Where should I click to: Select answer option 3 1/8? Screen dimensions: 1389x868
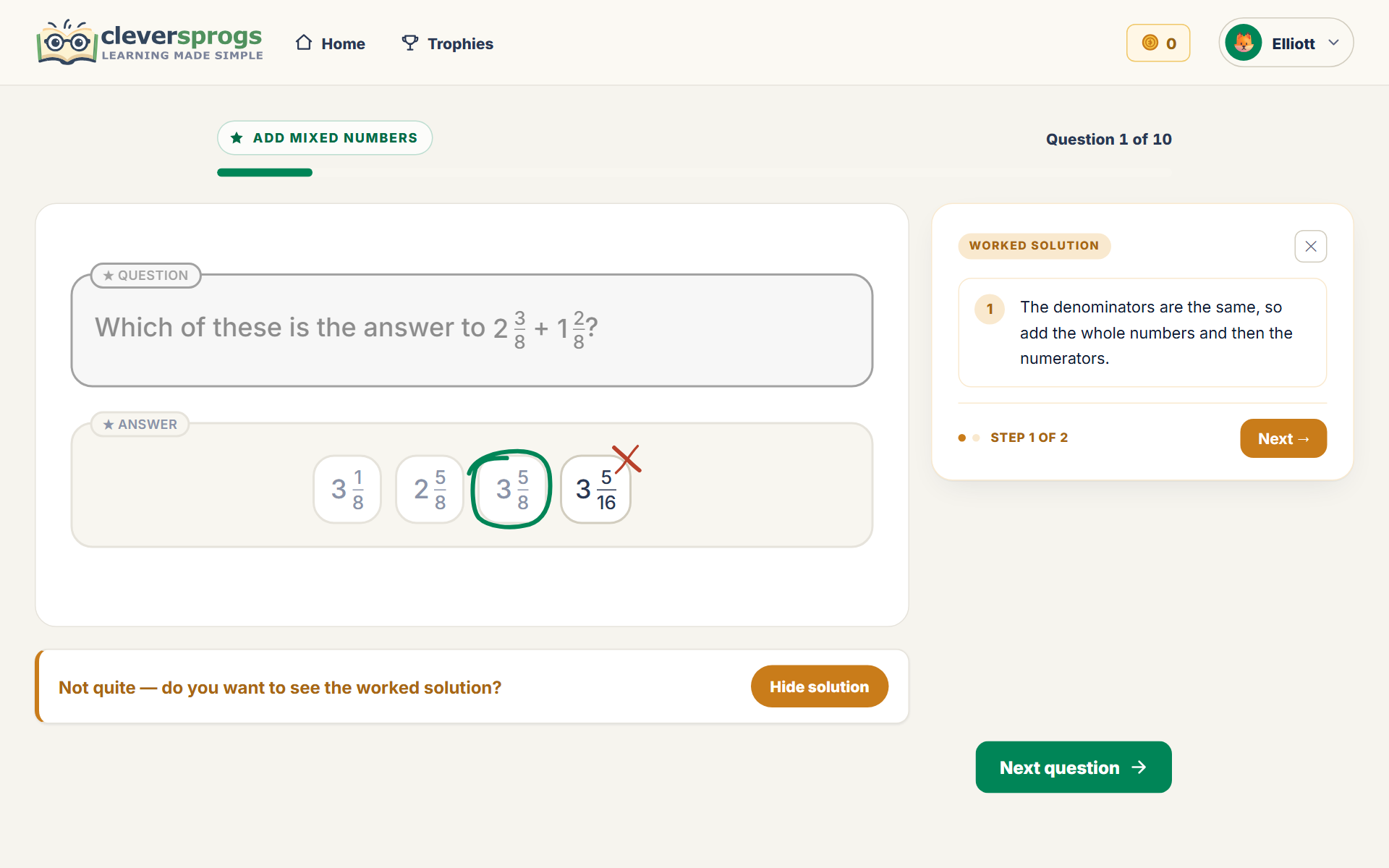(x=347, y=490)
